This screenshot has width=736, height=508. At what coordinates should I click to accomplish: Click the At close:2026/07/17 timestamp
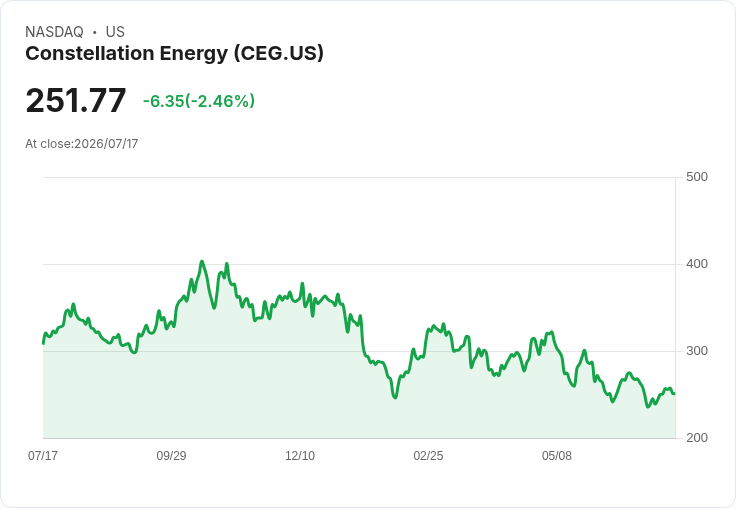[82, 144]
